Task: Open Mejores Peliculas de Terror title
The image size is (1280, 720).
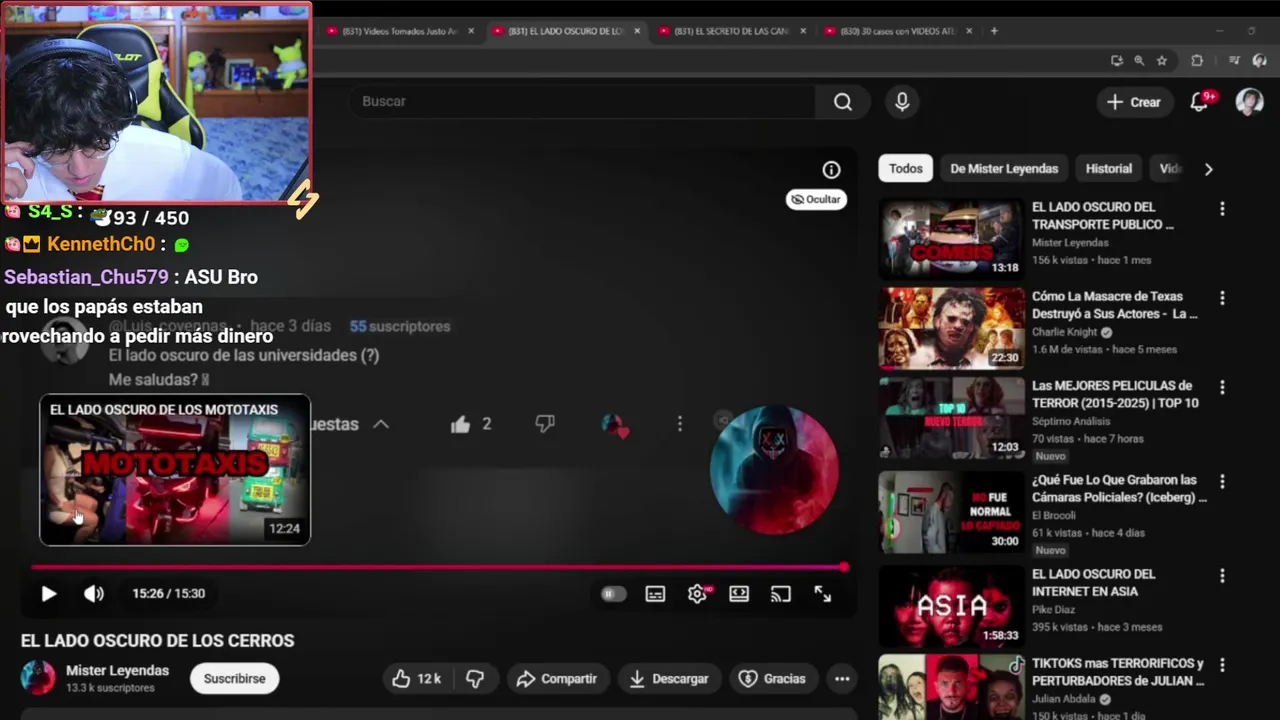Action: [1115, 394]
